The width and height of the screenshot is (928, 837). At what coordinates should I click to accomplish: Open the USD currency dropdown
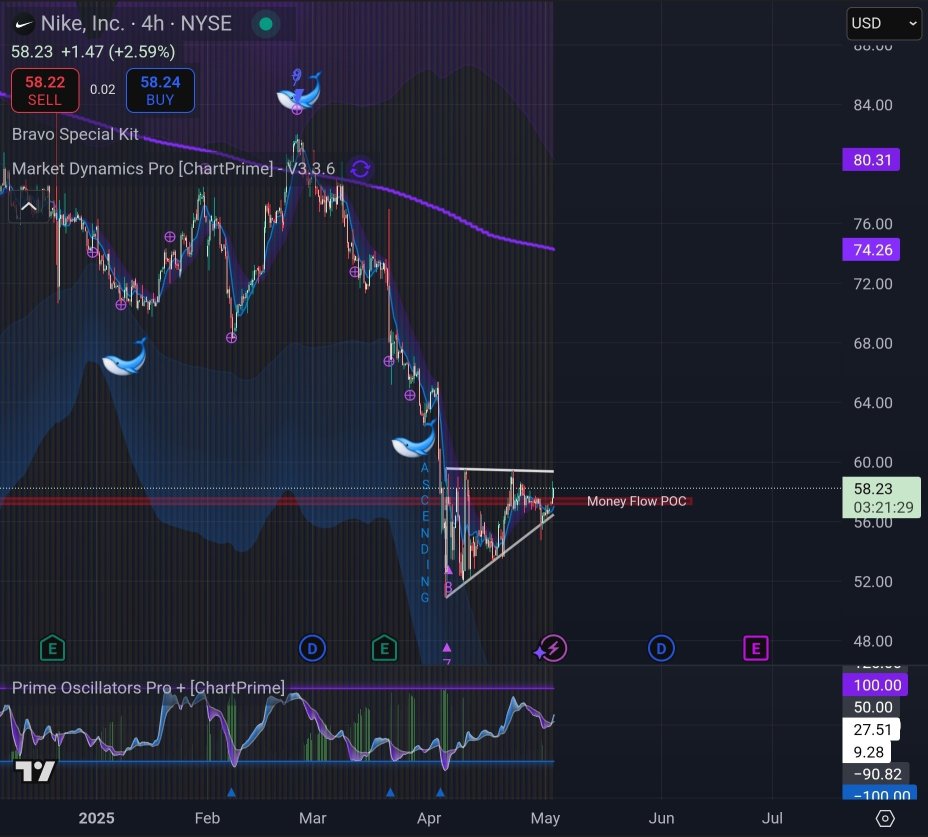pyautogui.click(x=884, y=24)
